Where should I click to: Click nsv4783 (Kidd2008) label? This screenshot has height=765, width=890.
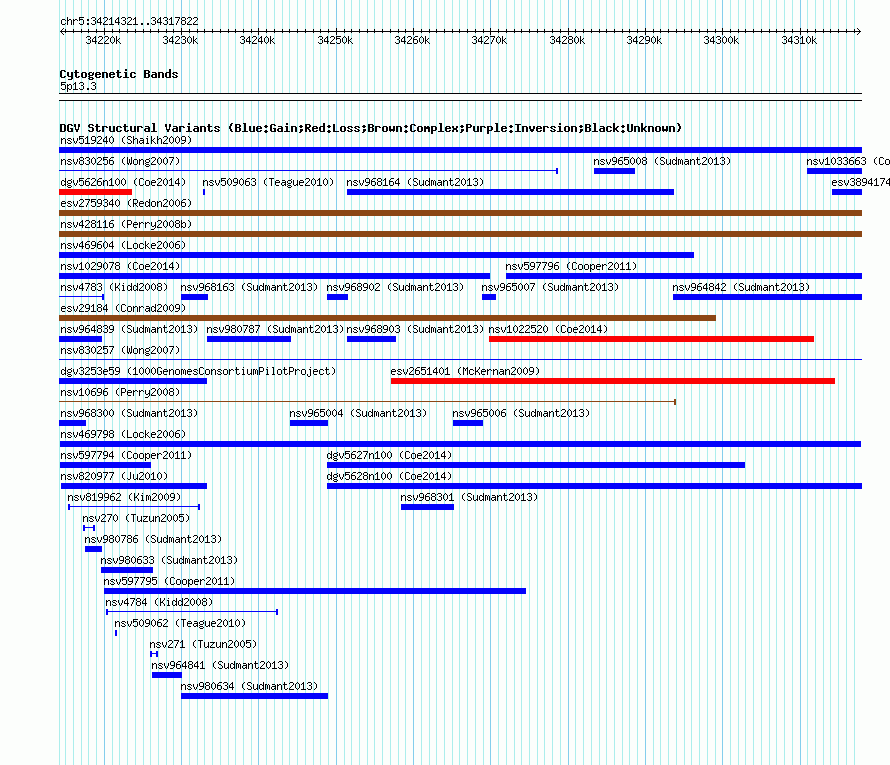(x=114, y=287)
